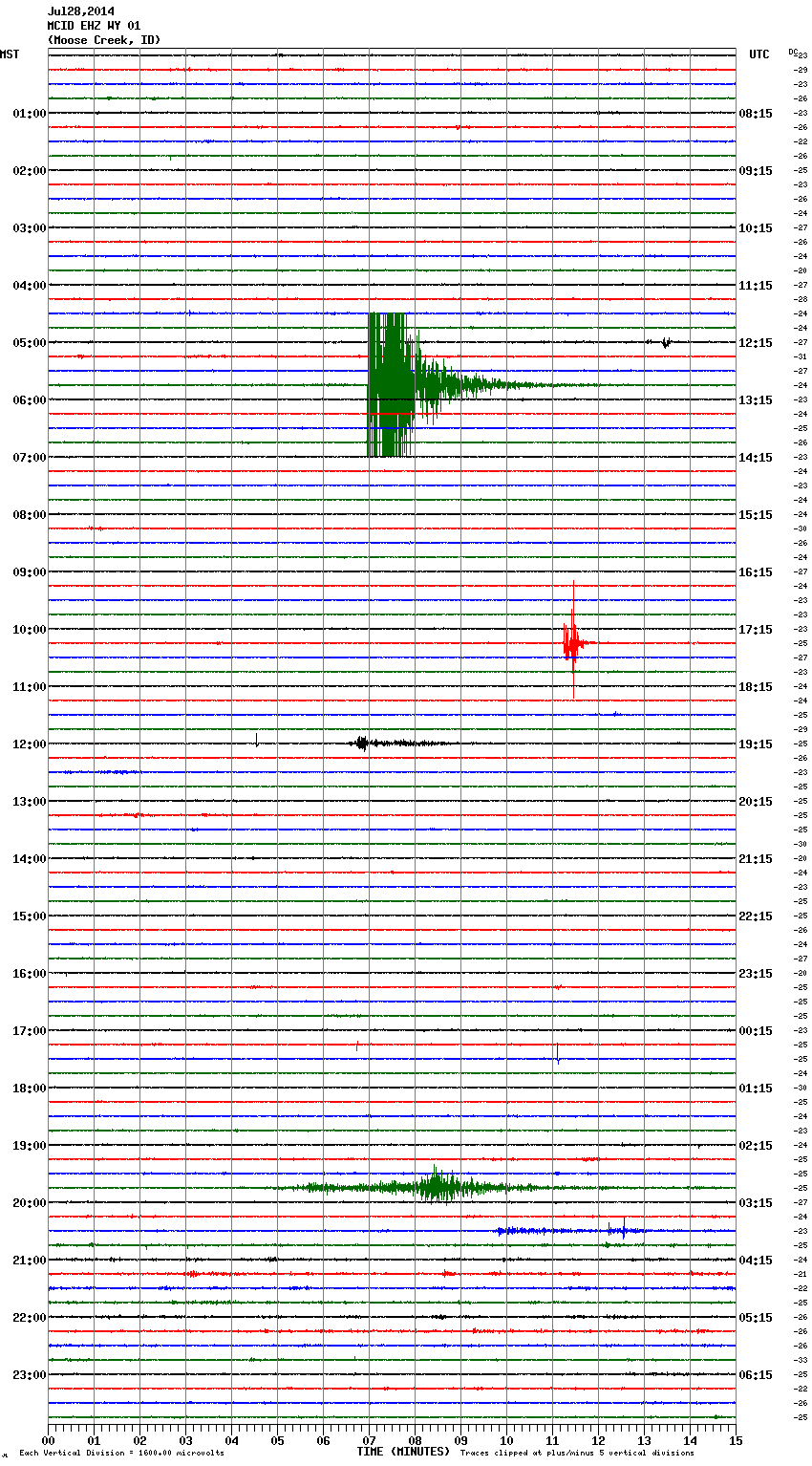Click the 18:15 UTC time label
Image resolution: width=812 pixels, height=1466 pixels.
point(756,687)
